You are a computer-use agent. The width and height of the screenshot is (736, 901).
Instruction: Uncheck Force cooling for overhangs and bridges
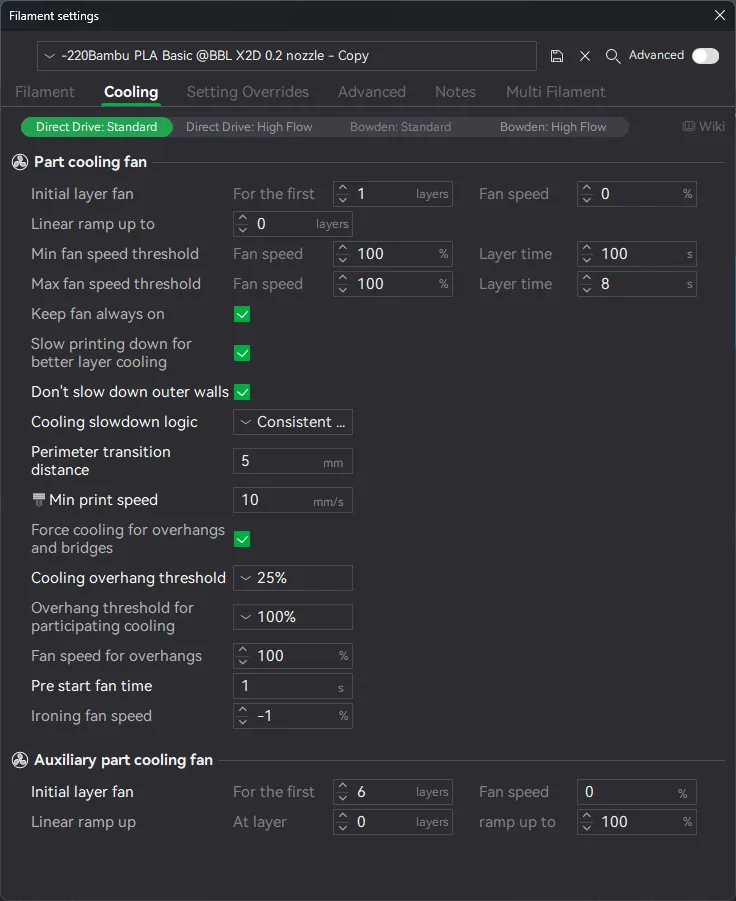click(242, 539)
